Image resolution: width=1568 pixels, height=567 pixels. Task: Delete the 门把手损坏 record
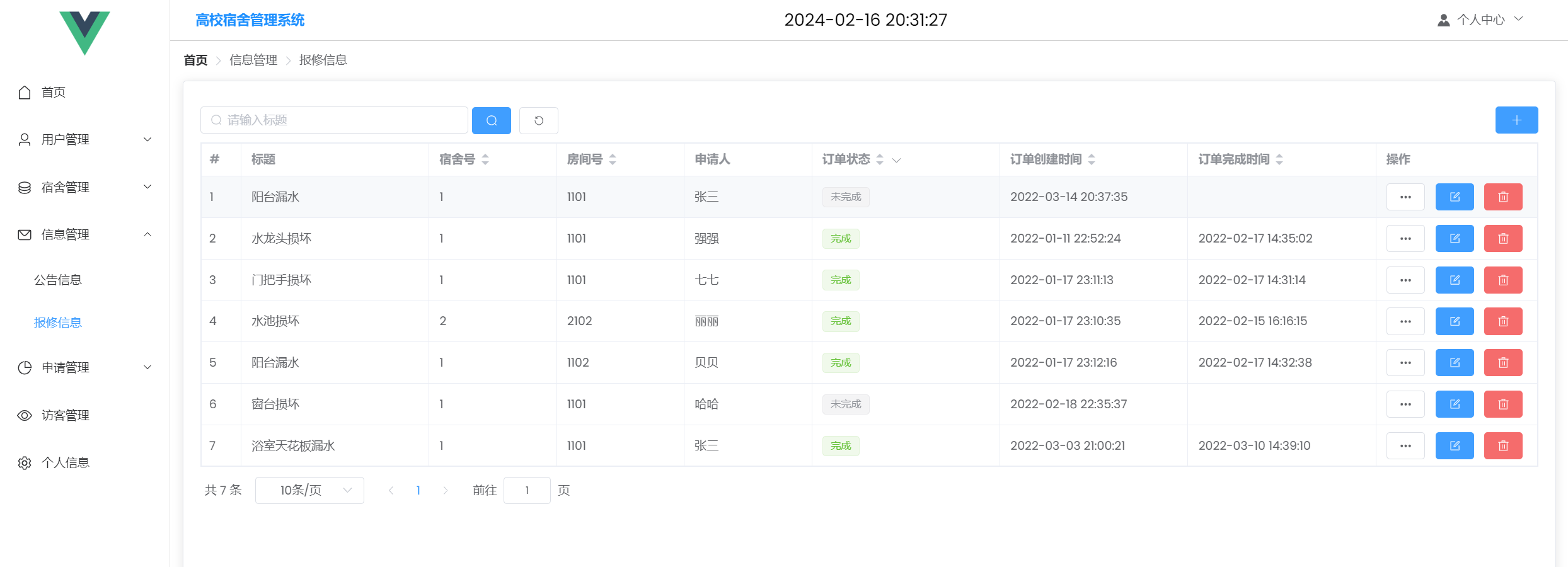(1503, 280)
